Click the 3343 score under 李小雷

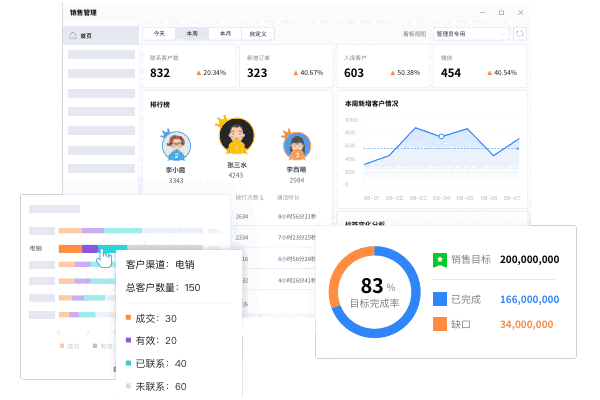click(x=176, y=181)
